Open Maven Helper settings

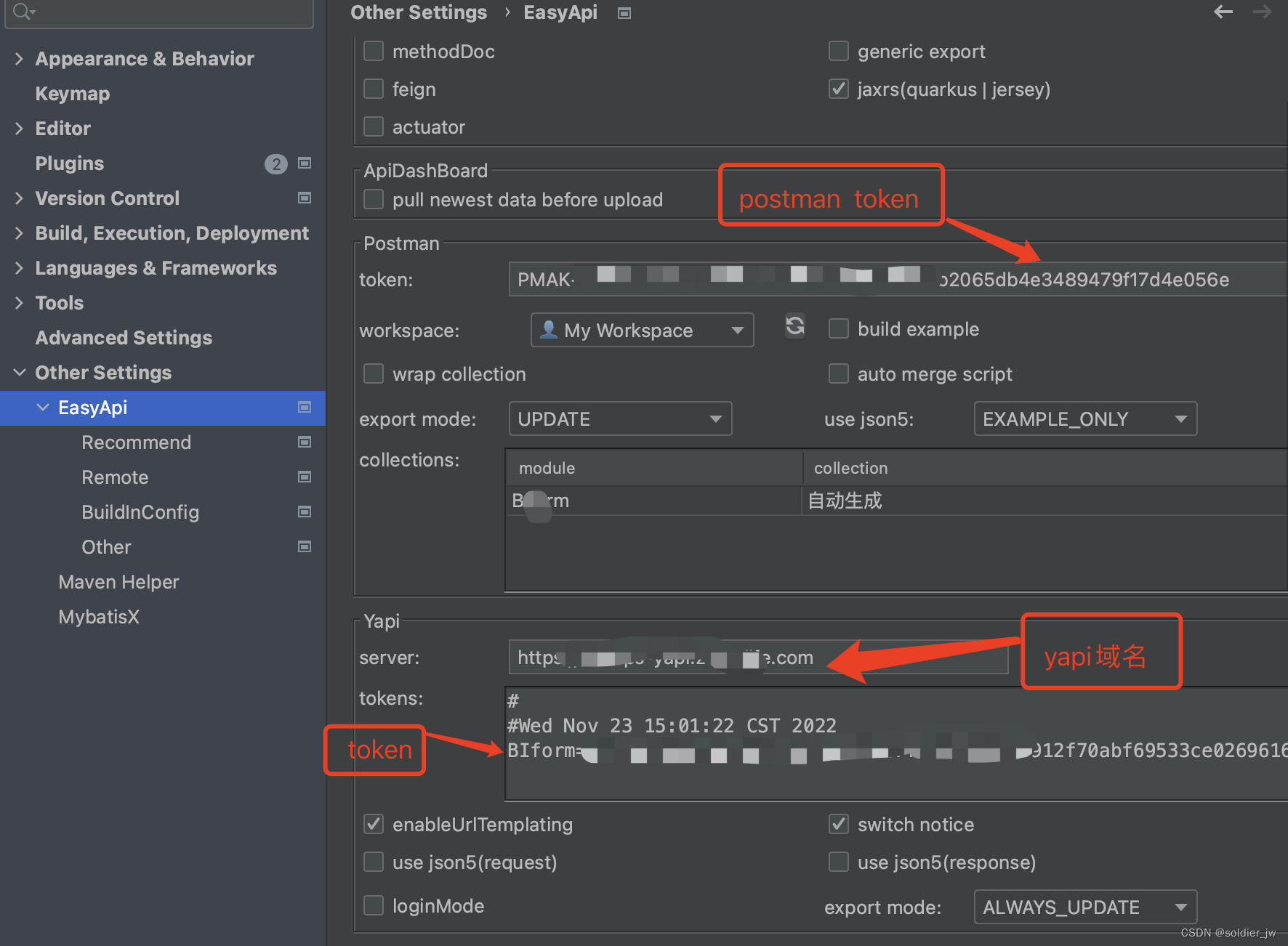pyautogui.click(x=118, y=582)
